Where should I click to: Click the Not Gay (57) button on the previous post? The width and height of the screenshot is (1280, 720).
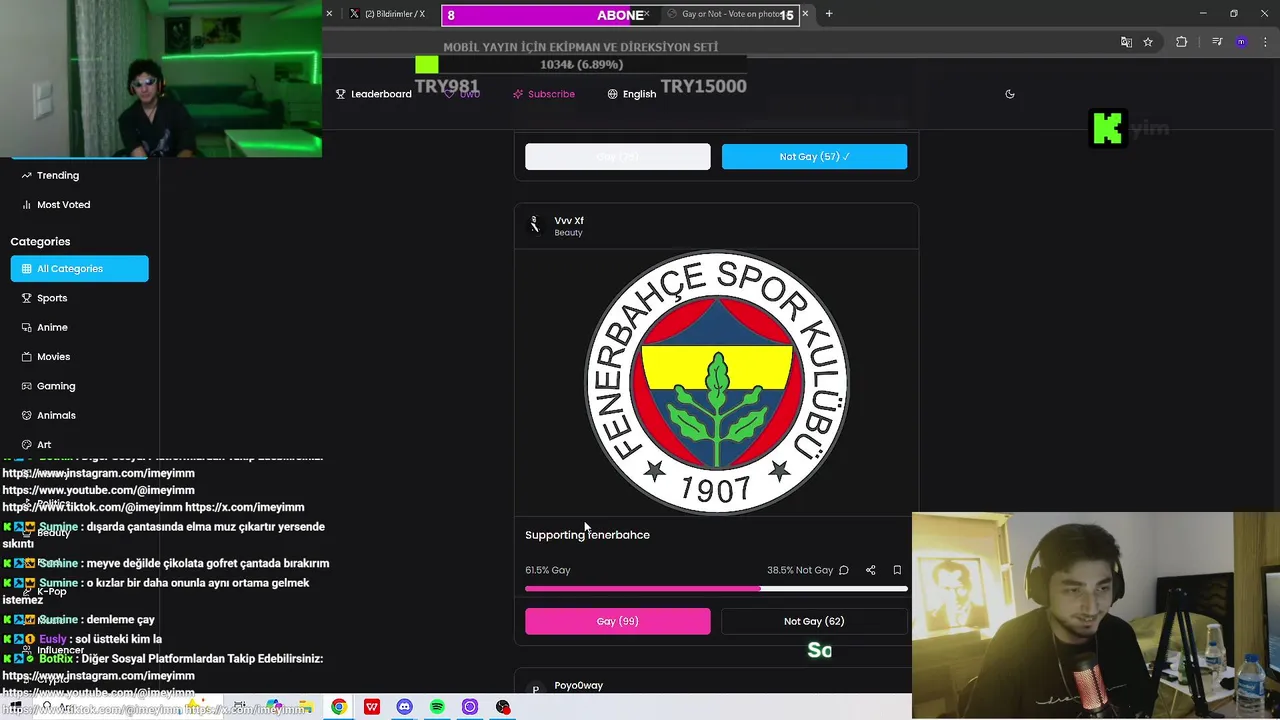click(x=814, y=156)
